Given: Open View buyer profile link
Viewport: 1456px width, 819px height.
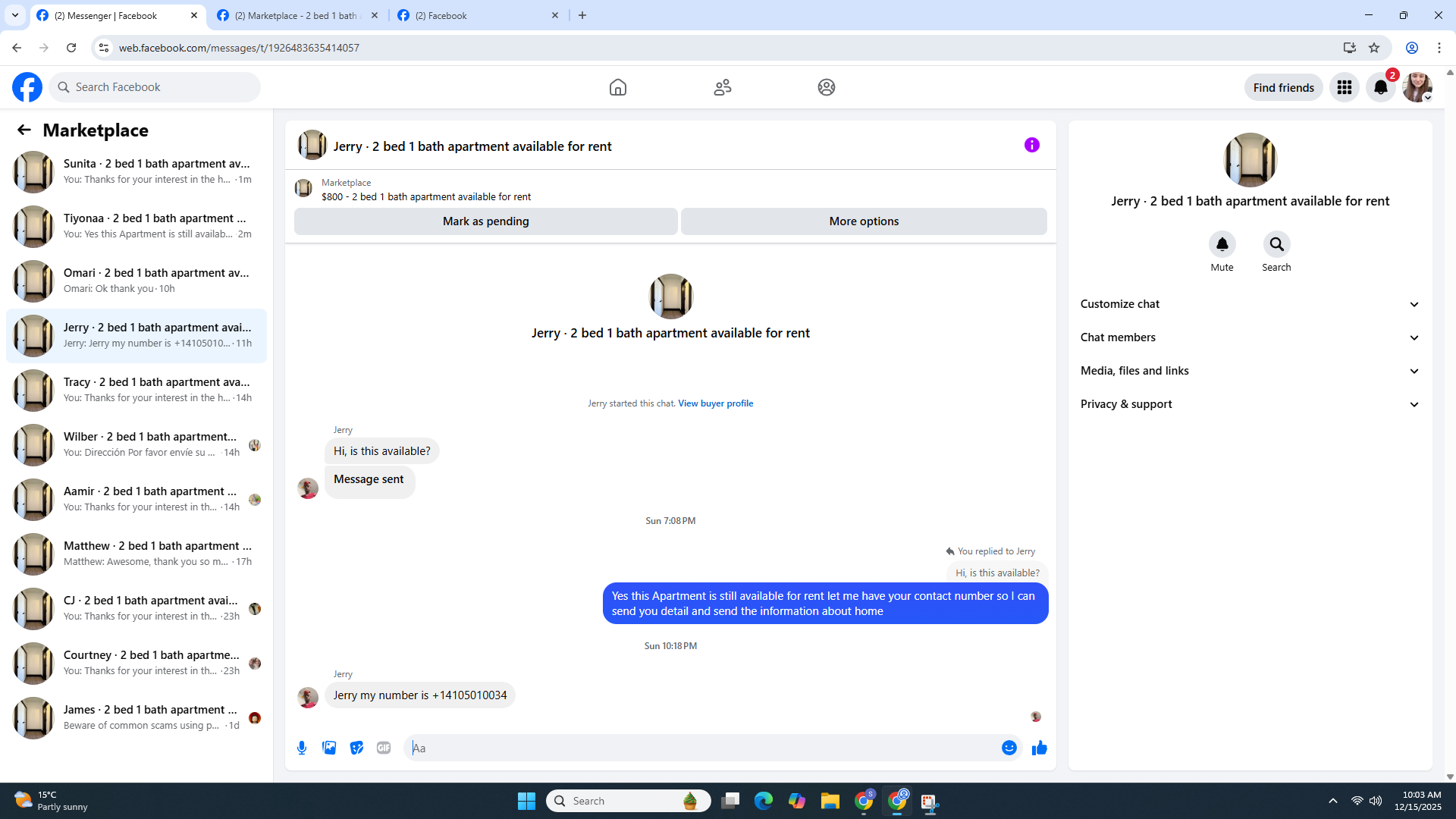Looking at the screenshot, I should (x=716, y=403).
